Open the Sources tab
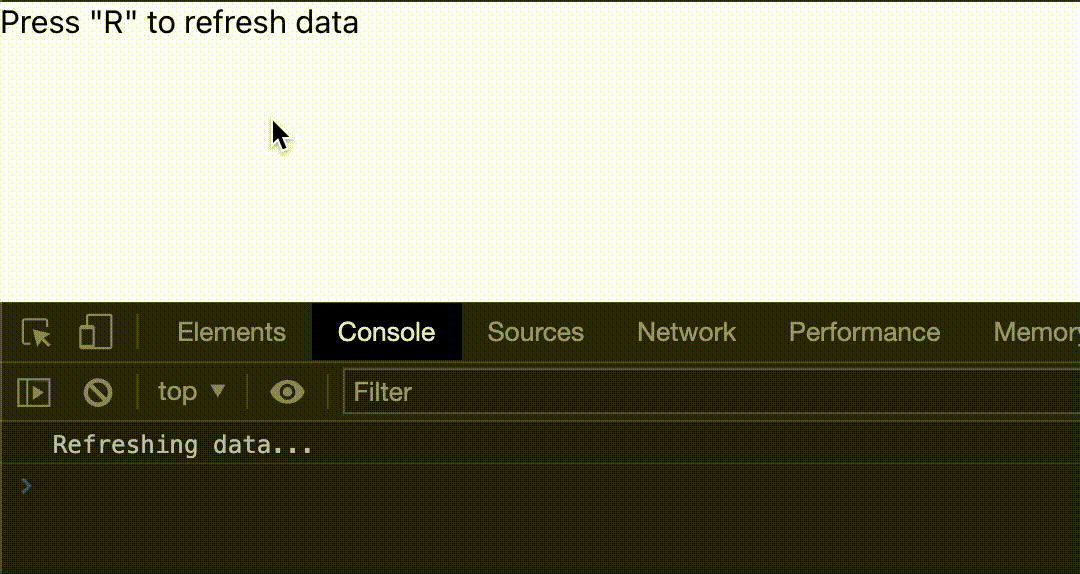This screenshot has height=574, width=1080. click(535, 332)
